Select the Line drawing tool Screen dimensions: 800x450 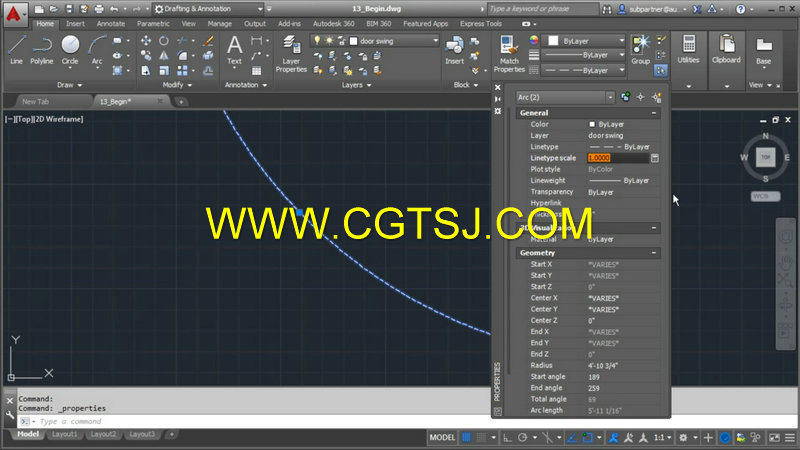[16, 50]
